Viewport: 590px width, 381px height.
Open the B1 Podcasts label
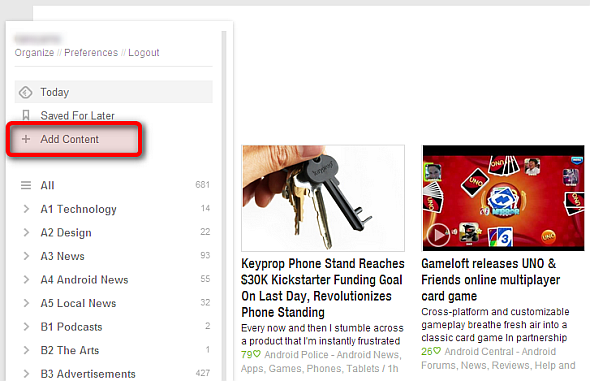tap(71, 327)
